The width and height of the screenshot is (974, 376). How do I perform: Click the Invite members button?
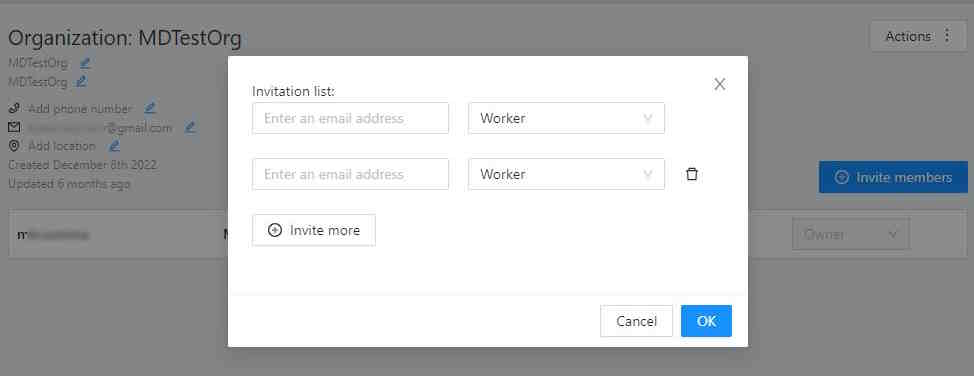tap(893, 177)
